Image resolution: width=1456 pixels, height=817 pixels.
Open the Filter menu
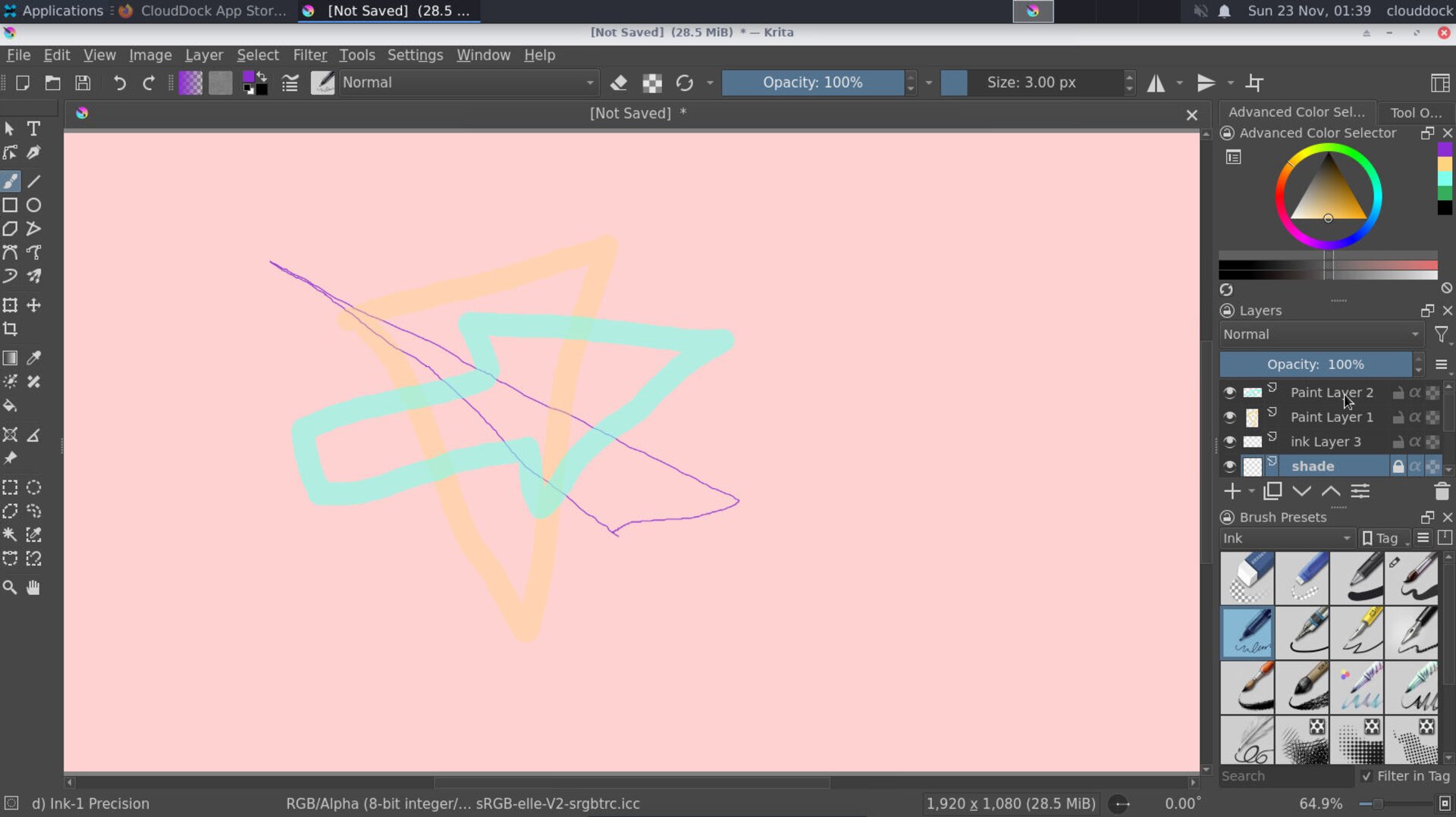click(309, 55)
